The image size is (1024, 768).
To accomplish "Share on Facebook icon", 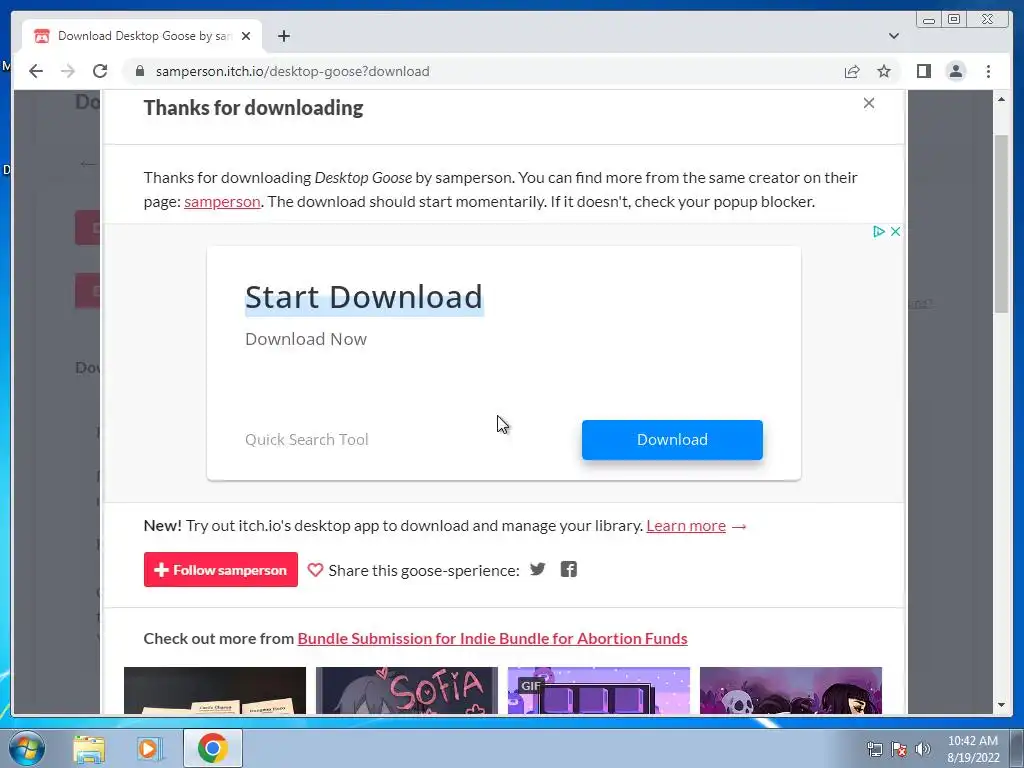I will 568,569.
